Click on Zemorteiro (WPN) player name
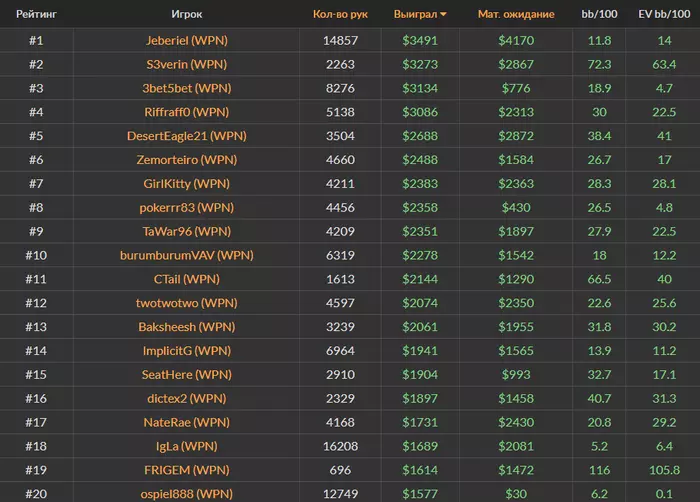This screenshot has width=700, height=502. [x=187, y=160]
